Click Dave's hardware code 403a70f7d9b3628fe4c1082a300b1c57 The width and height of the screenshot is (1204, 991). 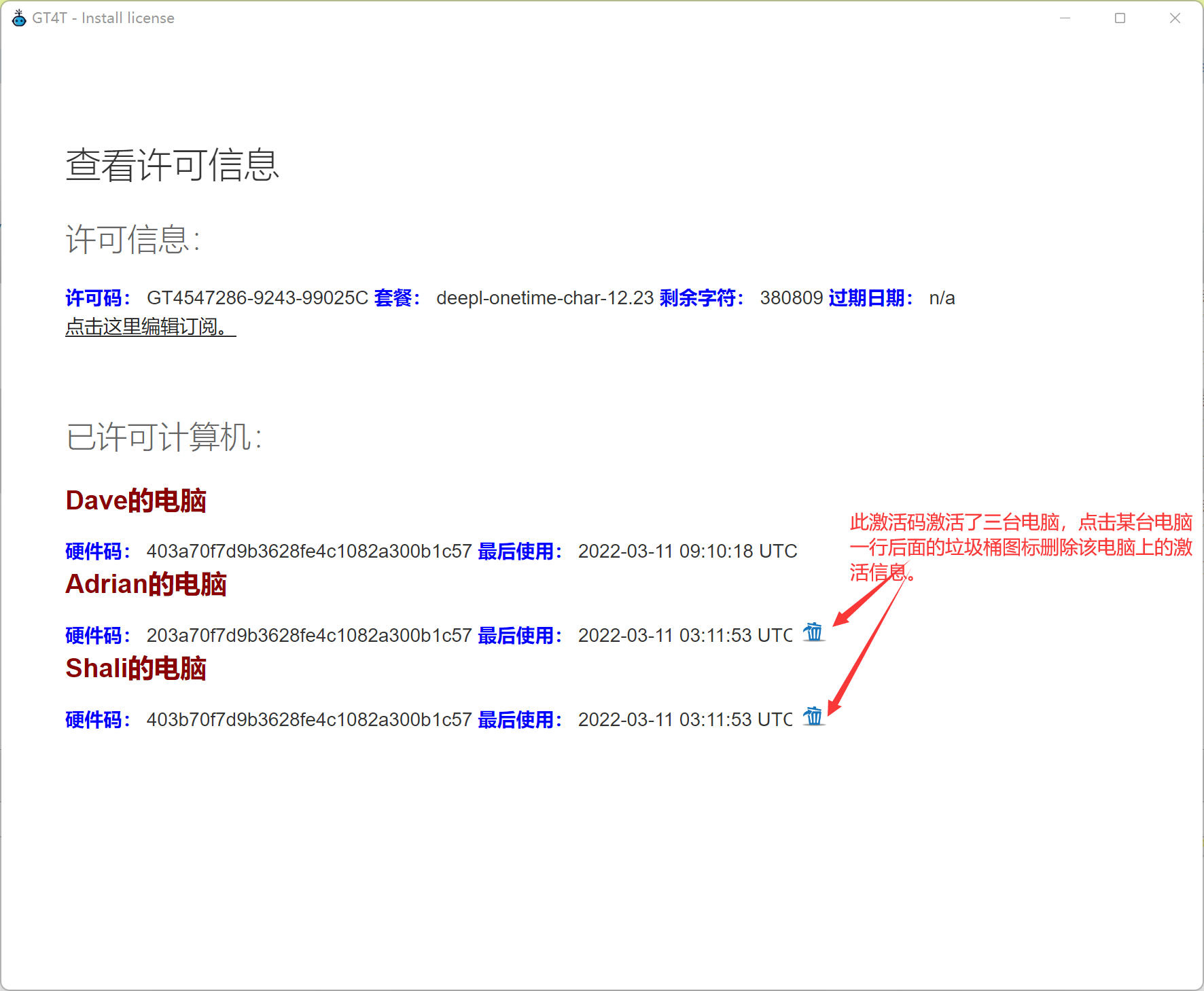(308, 552)
